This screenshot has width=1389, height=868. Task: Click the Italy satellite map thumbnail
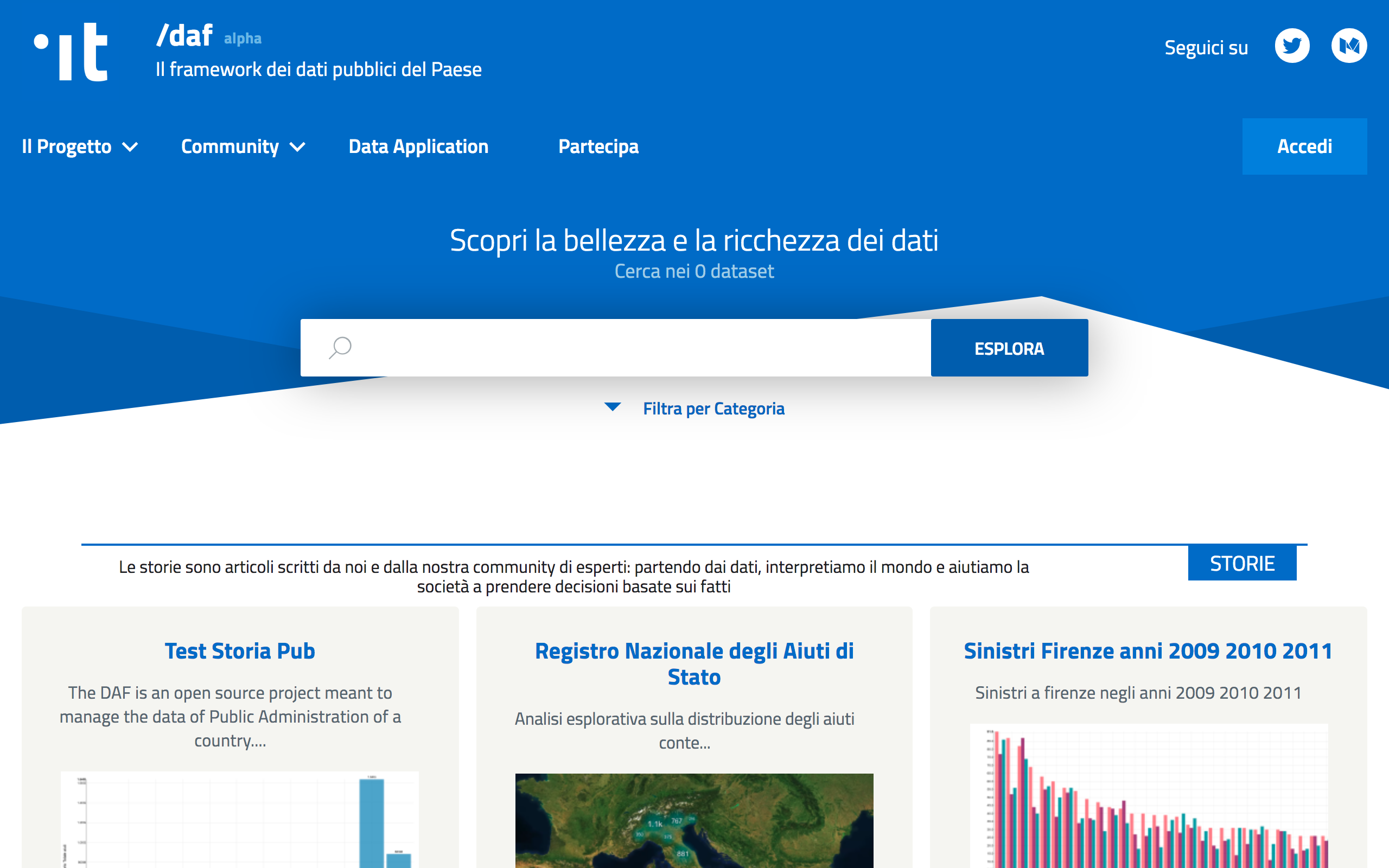(x=694, y=821)
